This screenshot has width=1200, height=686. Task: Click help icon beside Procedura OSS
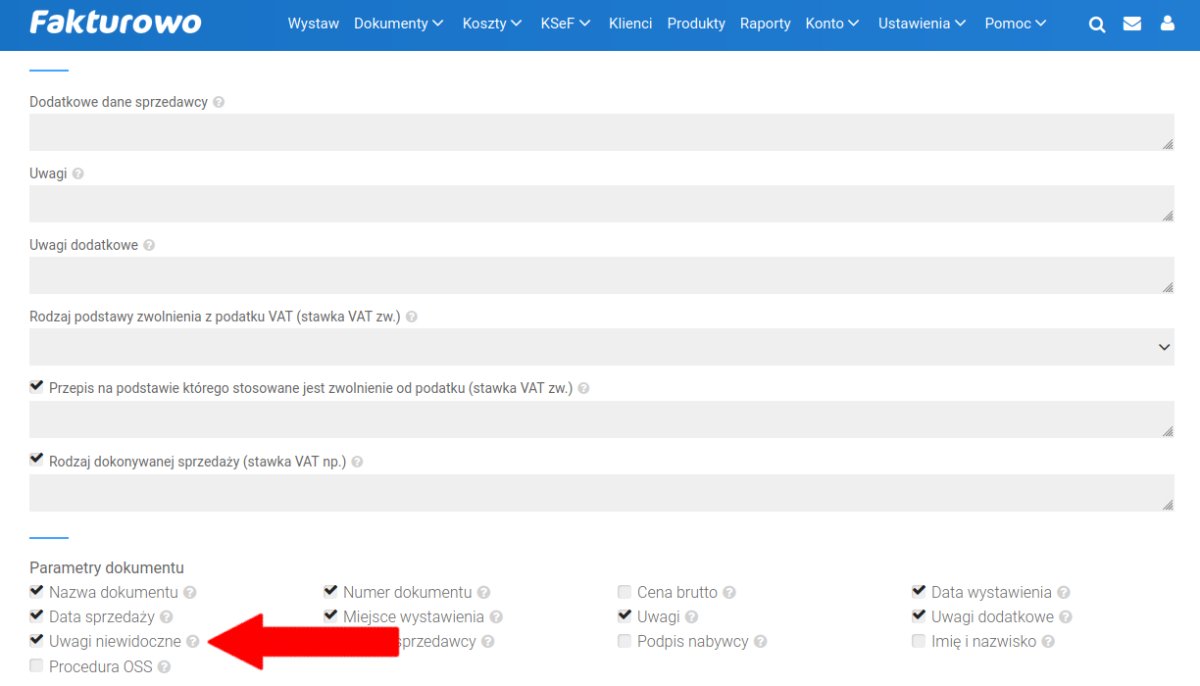click(x=164, y=667)
